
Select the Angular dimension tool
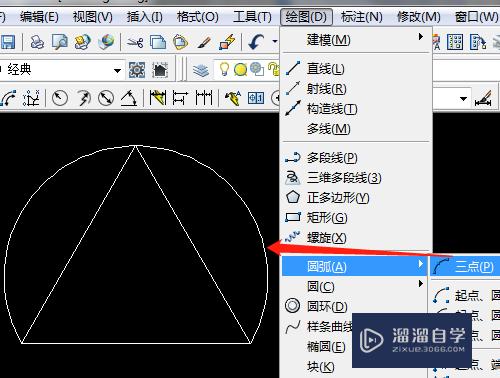(129, 98)
